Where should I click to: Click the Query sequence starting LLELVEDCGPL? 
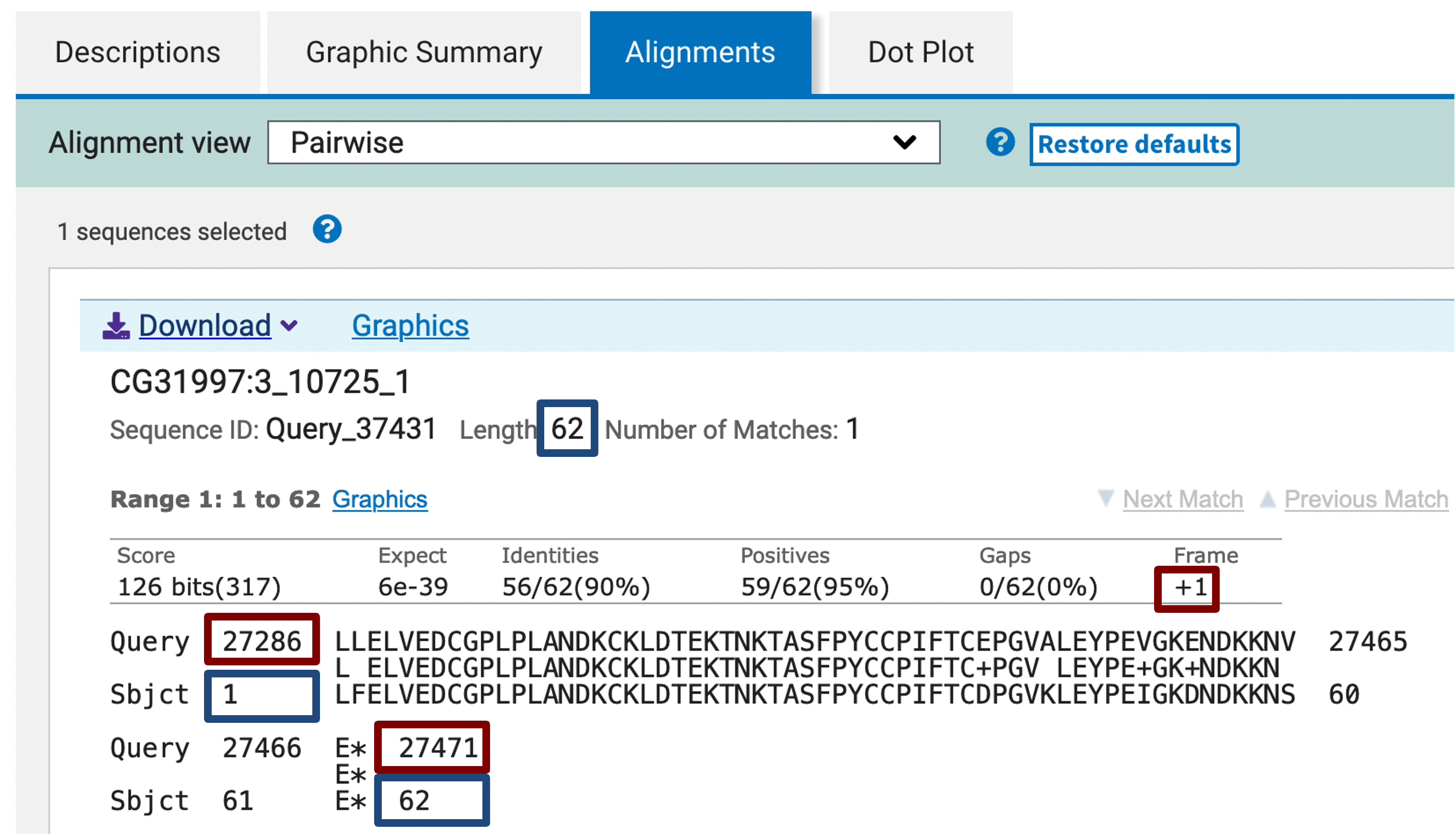tap(814, 641)
